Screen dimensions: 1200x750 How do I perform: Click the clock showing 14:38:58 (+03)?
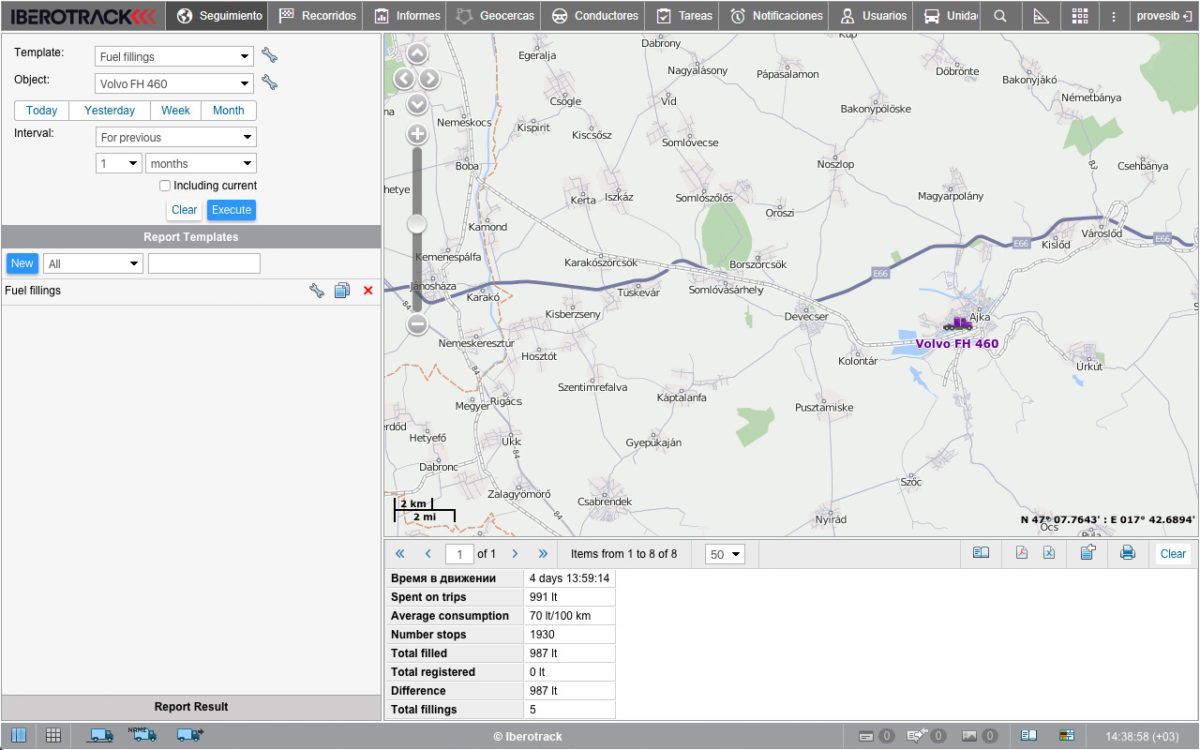pos(1143,736)
